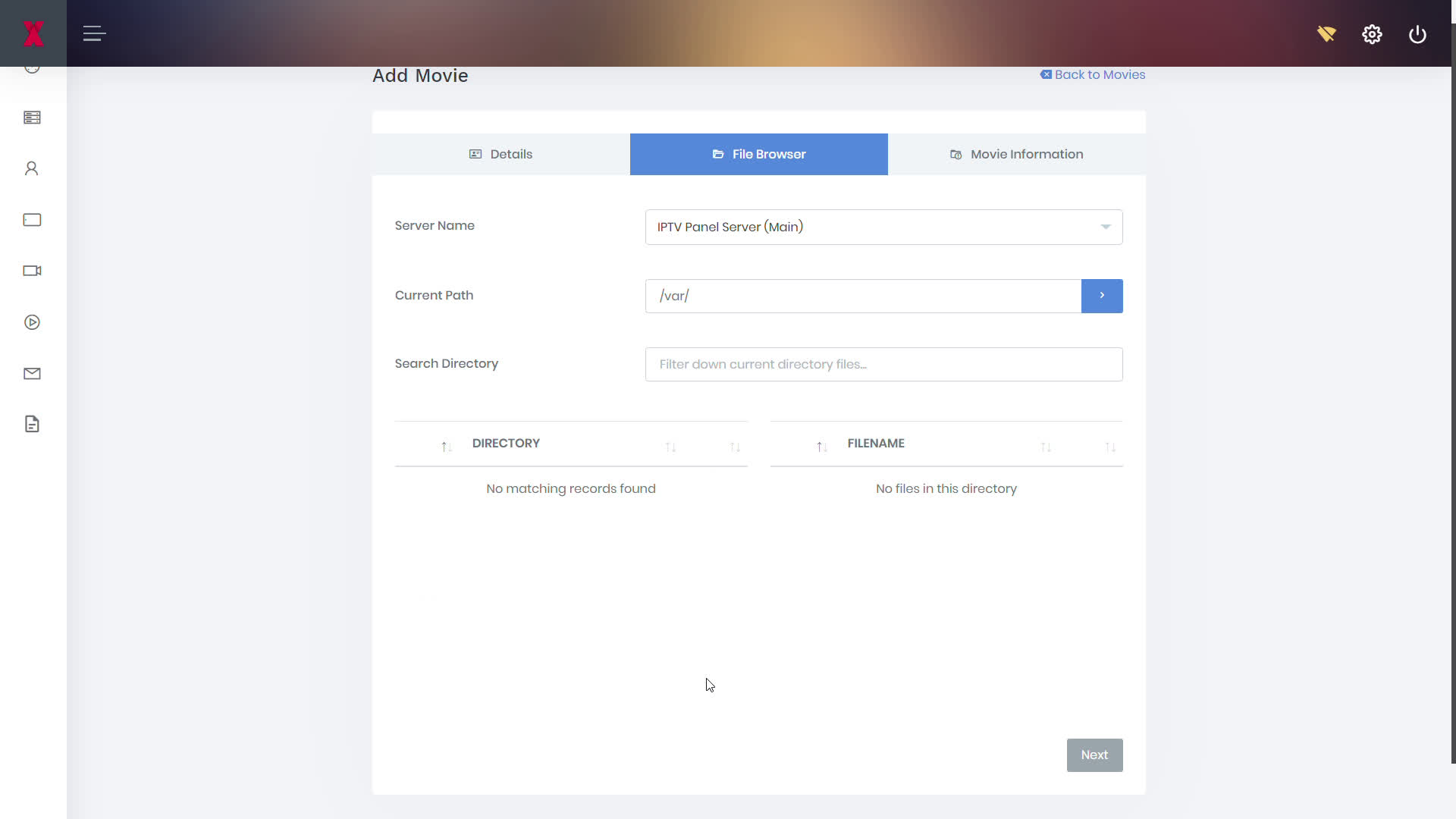Screen dimensions: 1456x819
Task: Open the play circle sidebar icon
Action: pos(32,322)
